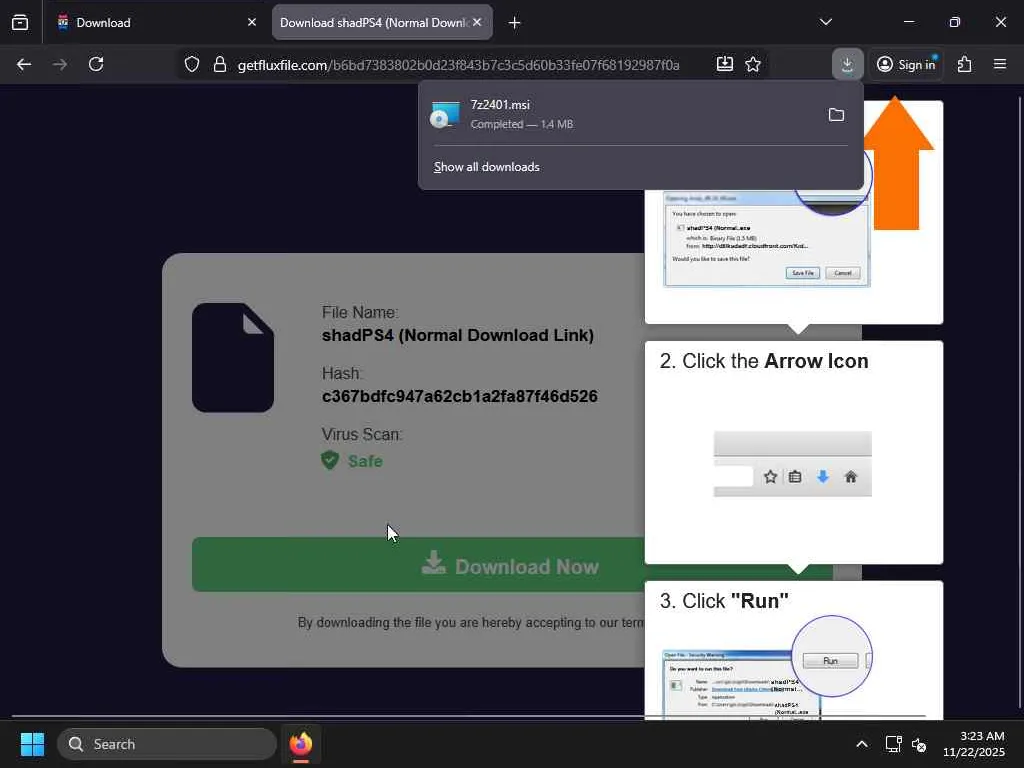This screenshot has width=1024, height=768.
Task: Show containing folder for 7z2401.msi
Action: pyautogui.click(x=836, y=115)
